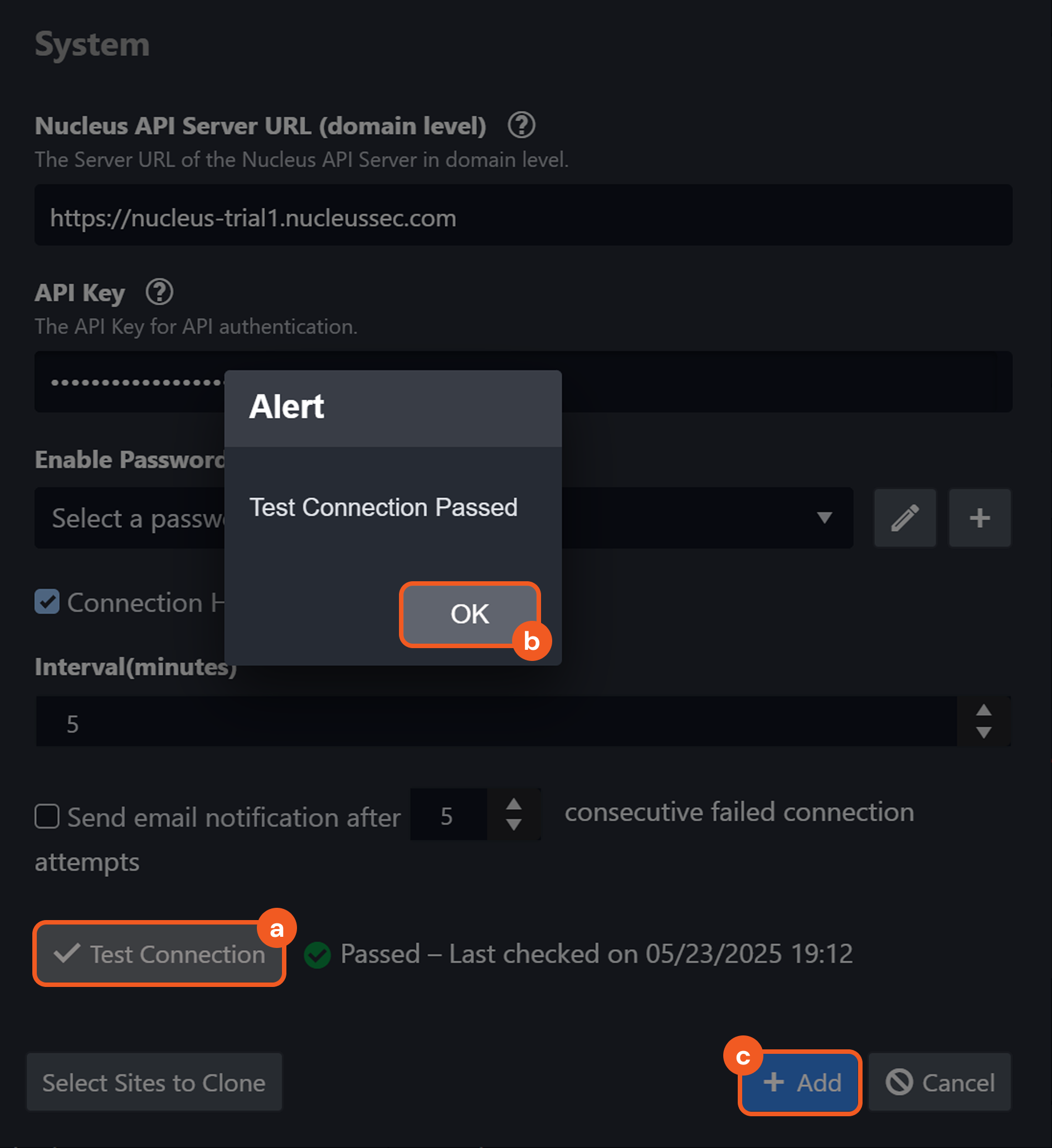Increase failed connection attempts count
The height and width of the screenshot is (1148, 1052).
514,804
